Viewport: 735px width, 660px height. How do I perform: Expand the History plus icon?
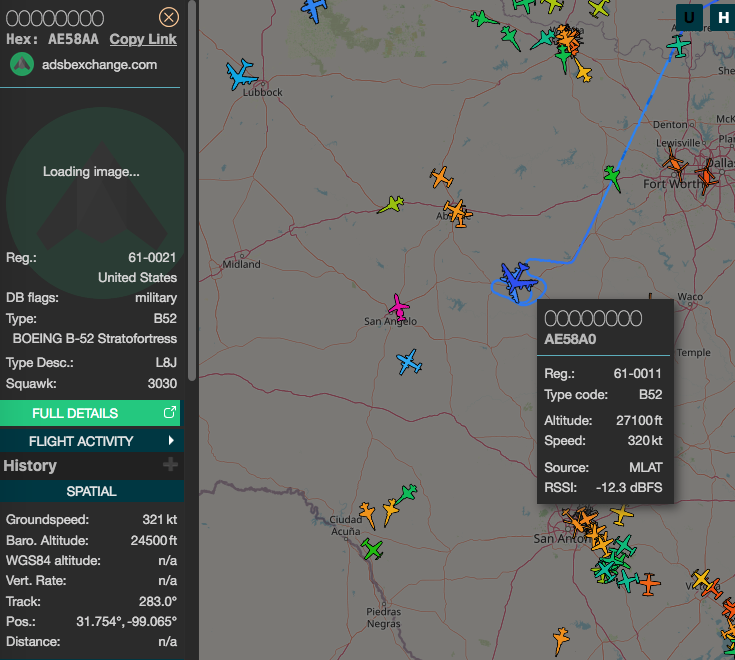170,465
